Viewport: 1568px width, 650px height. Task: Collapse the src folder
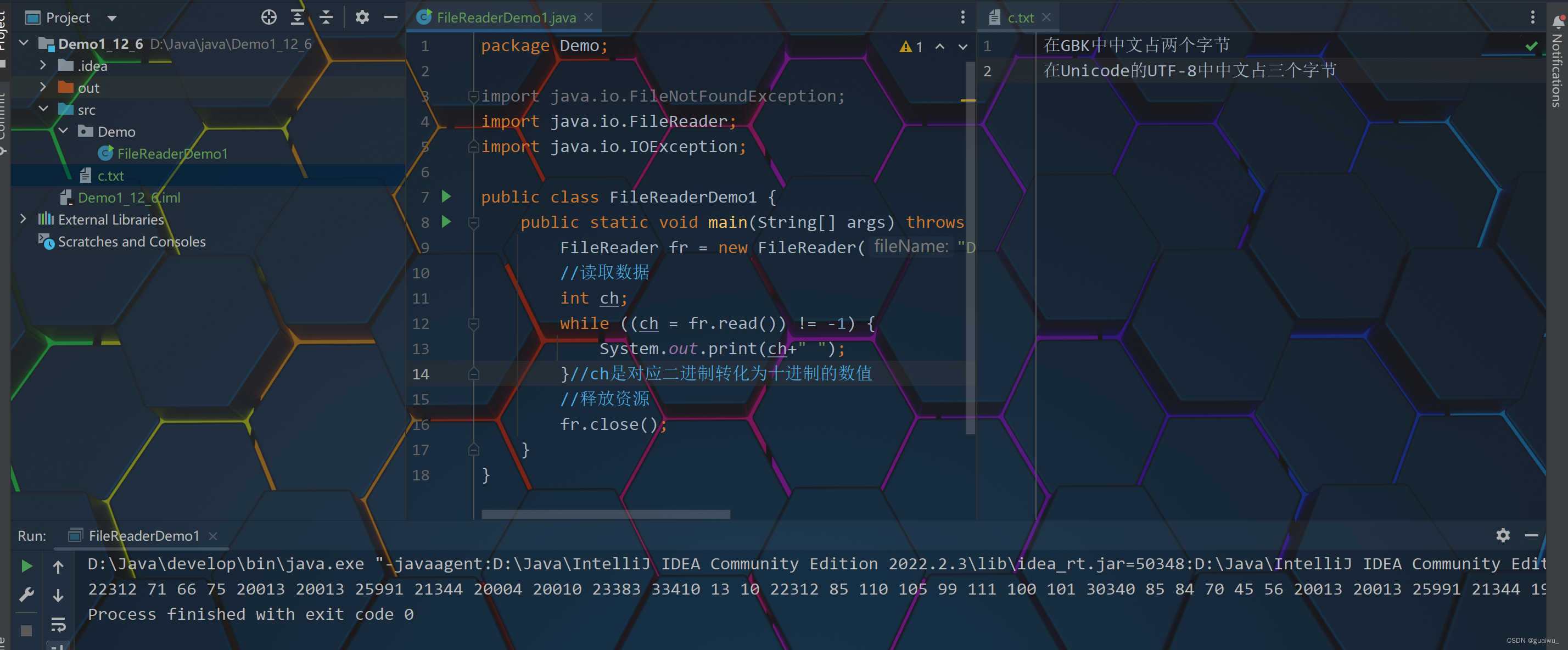[43, 109]
